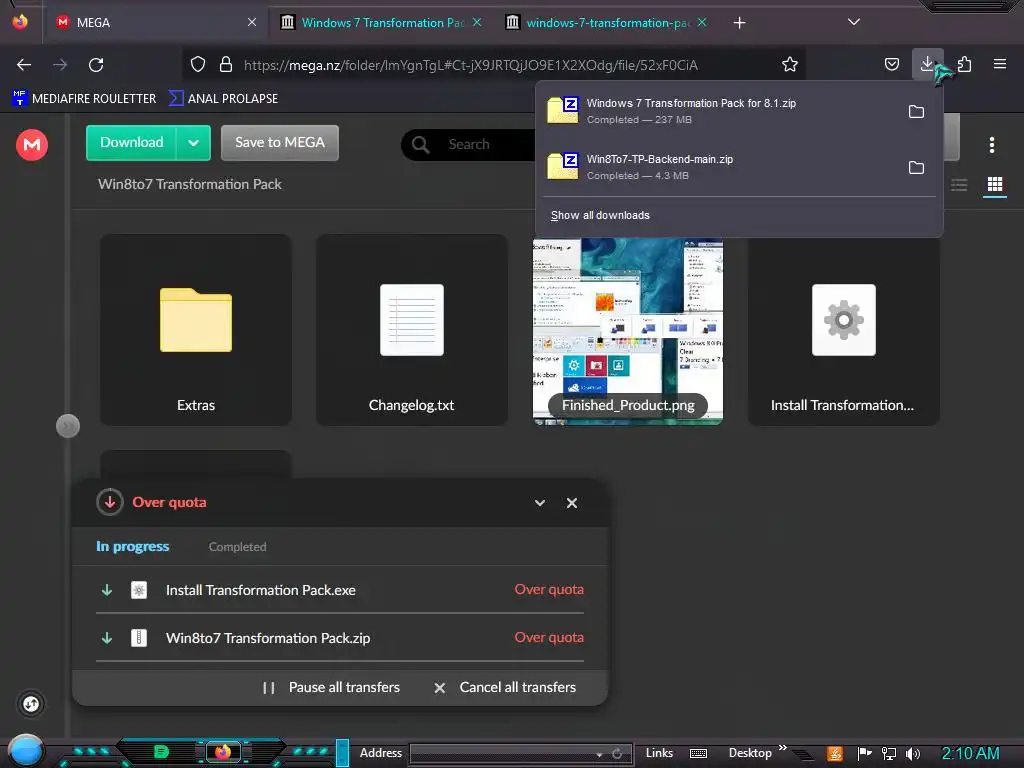Click the forward navigation arrow
Screen dimensions: 1024x768
coord(60,65)
